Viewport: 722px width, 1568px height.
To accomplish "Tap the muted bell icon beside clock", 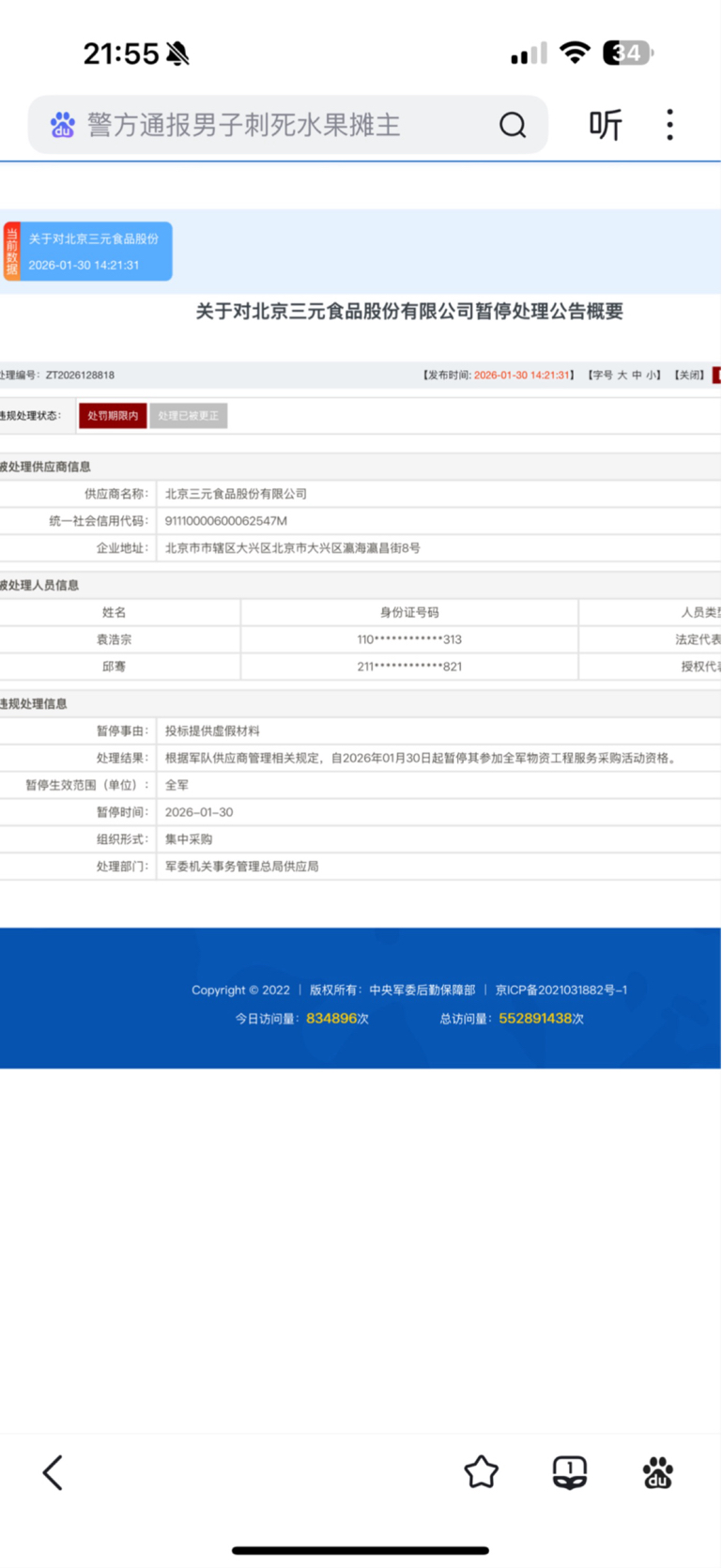I will point(177,54).
